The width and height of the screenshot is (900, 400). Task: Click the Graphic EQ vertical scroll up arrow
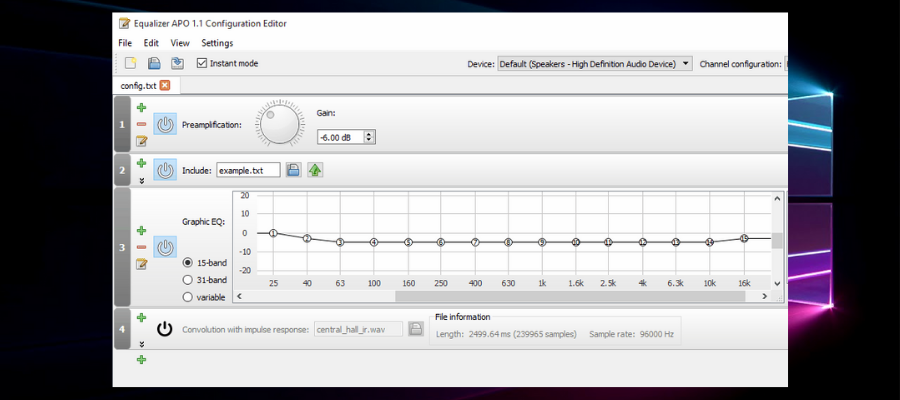pos(777,198)
